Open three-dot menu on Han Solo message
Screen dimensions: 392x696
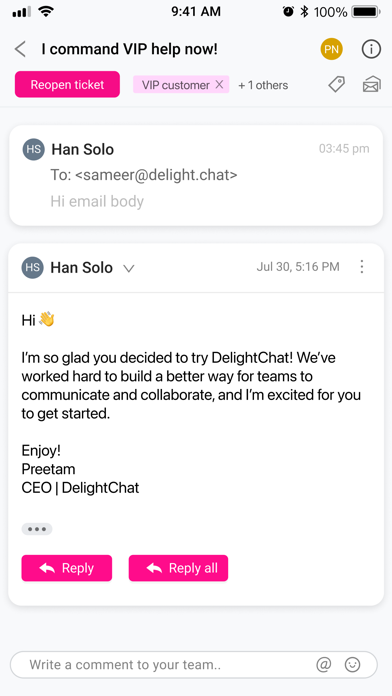pyautogui.click(x=362, y=267)
